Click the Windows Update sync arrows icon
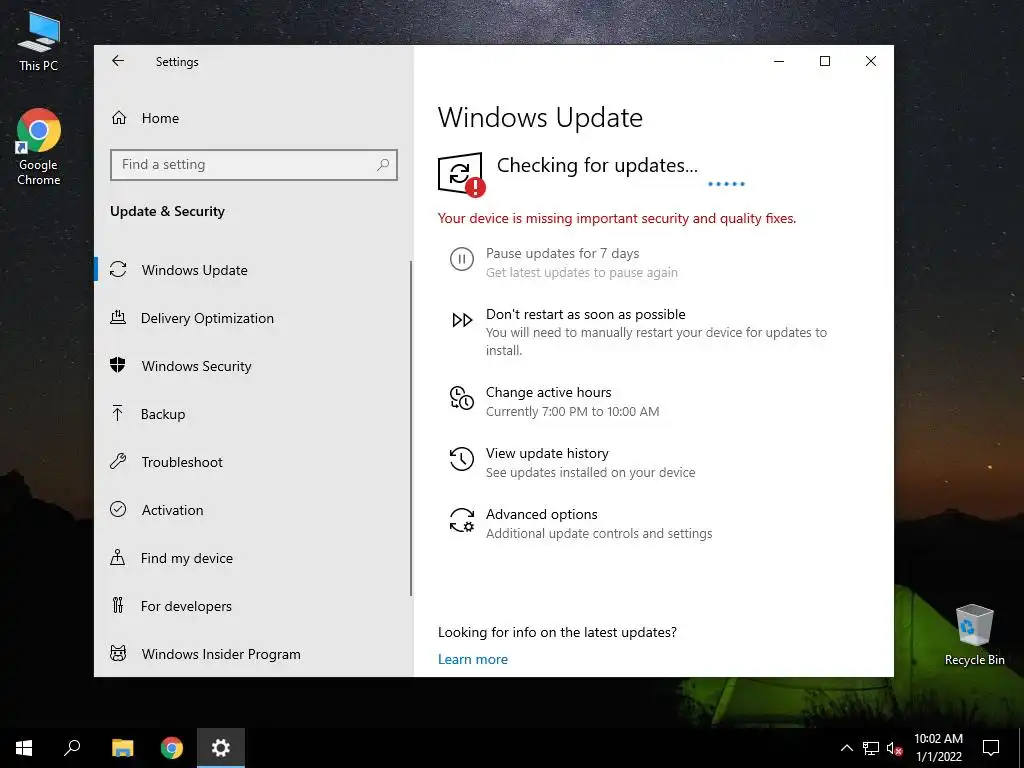This screenshot has width=1024, height=768. pyautogui.click(x=118, y=269)
